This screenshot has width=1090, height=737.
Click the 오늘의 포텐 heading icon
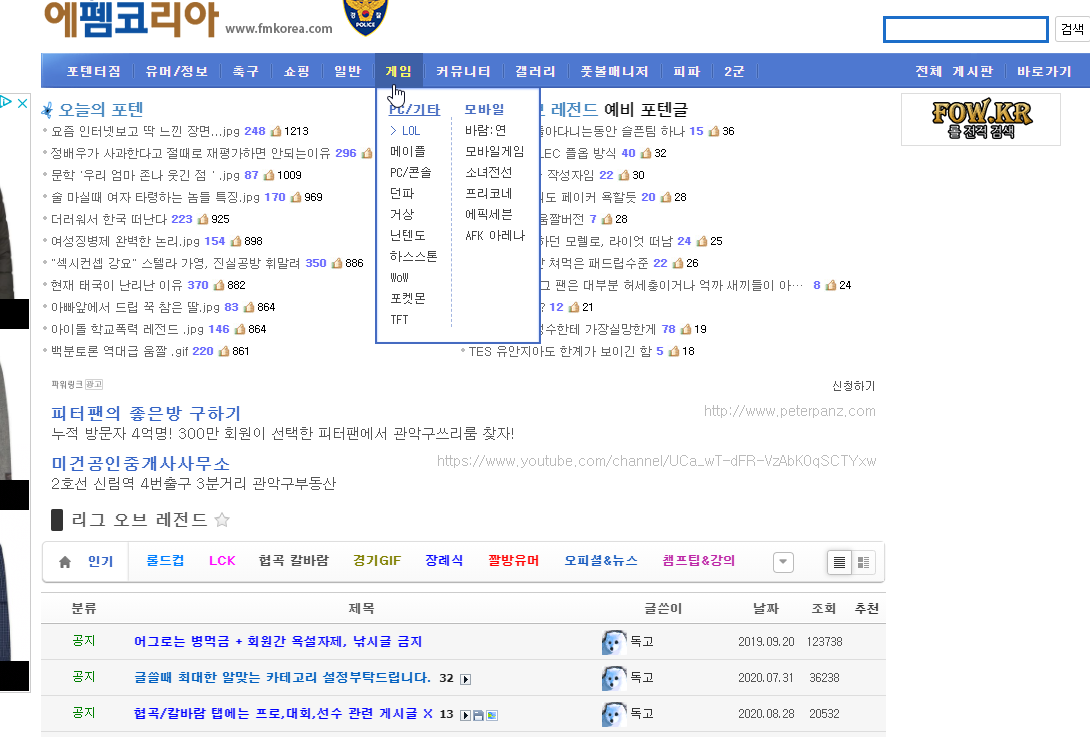pos(47,109)
